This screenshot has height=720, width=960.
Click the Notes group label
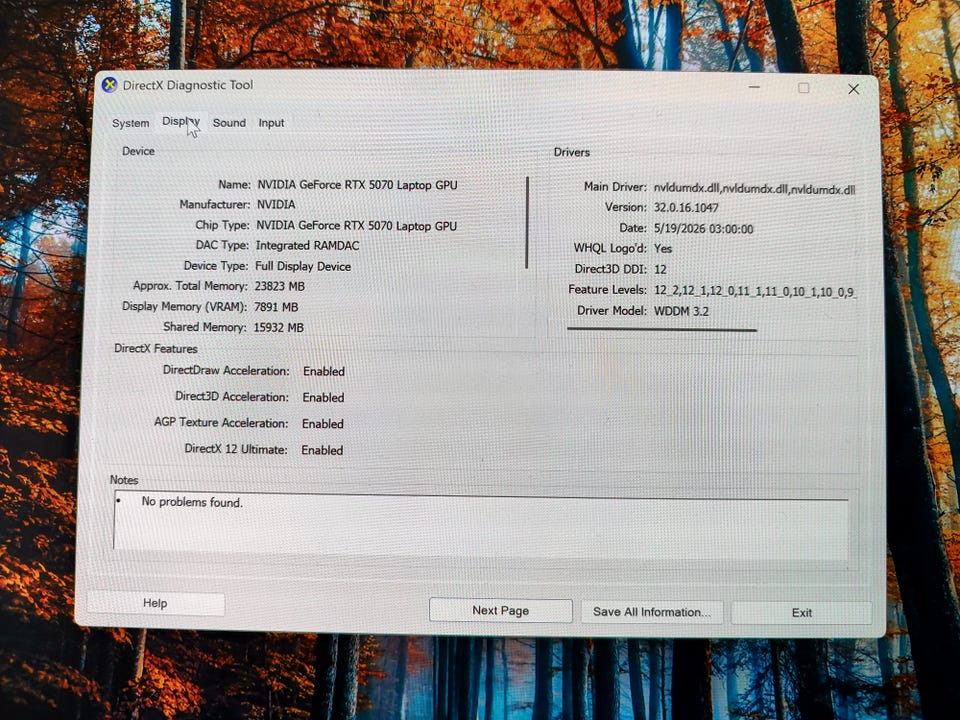click(x=124, y=480)
